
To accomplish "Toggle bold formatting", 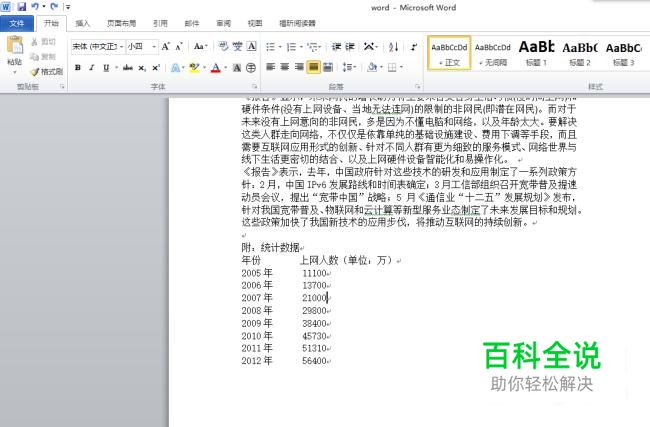I will pos(77,68).
